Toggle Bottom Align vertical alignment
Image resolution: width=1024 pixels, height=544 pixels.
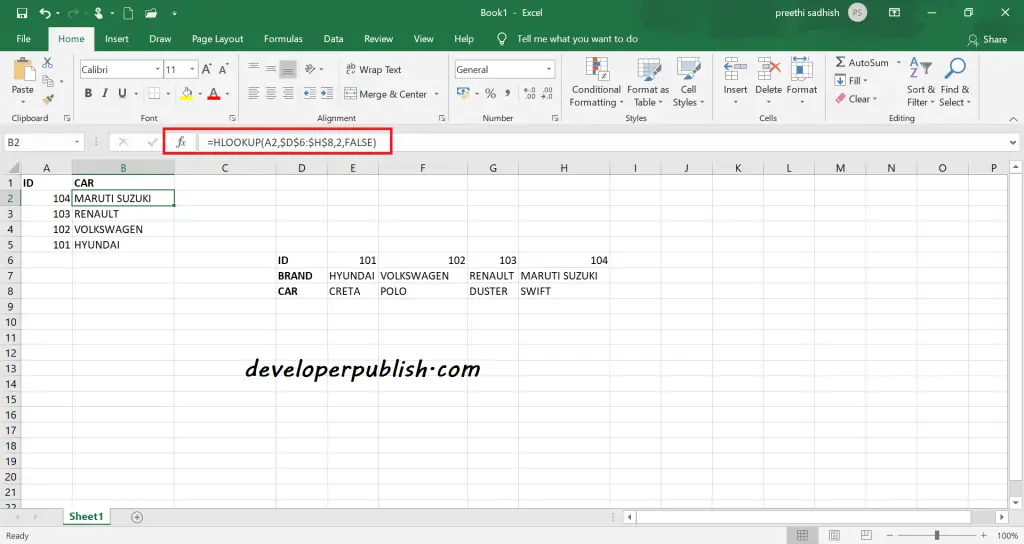point(287,69)
